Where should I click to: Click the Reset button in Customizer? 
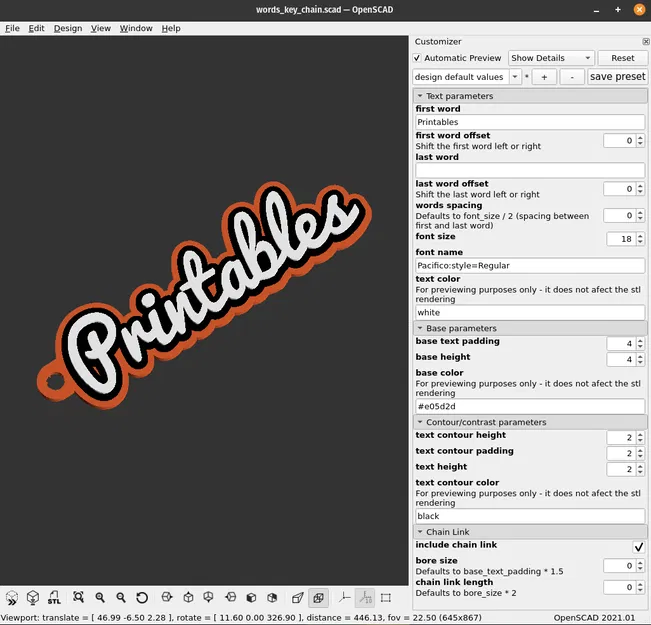tap(622, 58)
